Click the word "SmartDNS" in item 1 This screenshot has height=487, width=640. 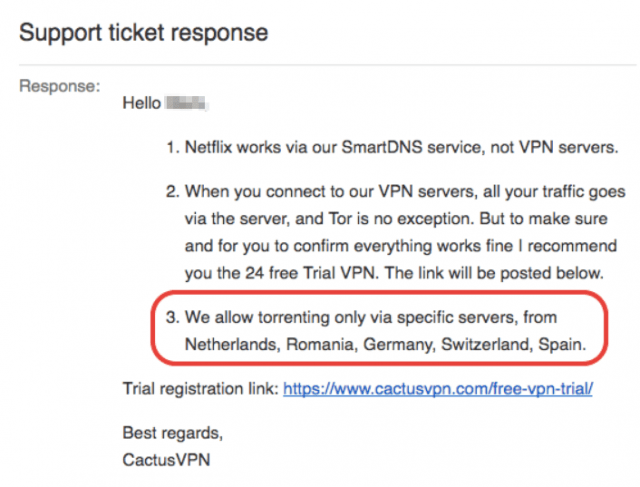382,147
